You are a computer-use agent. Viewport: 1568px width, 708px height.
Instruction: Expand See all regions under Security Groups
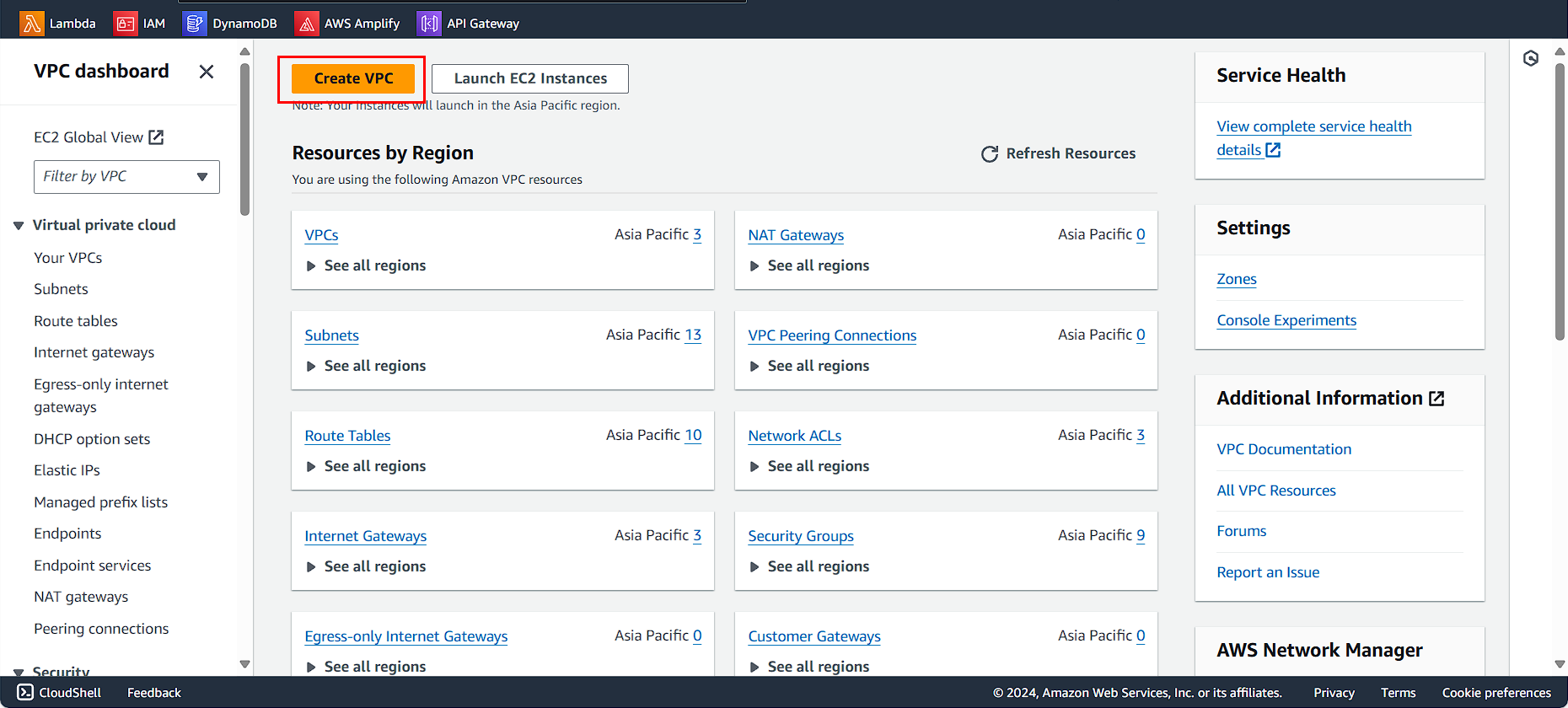point(809,566)
